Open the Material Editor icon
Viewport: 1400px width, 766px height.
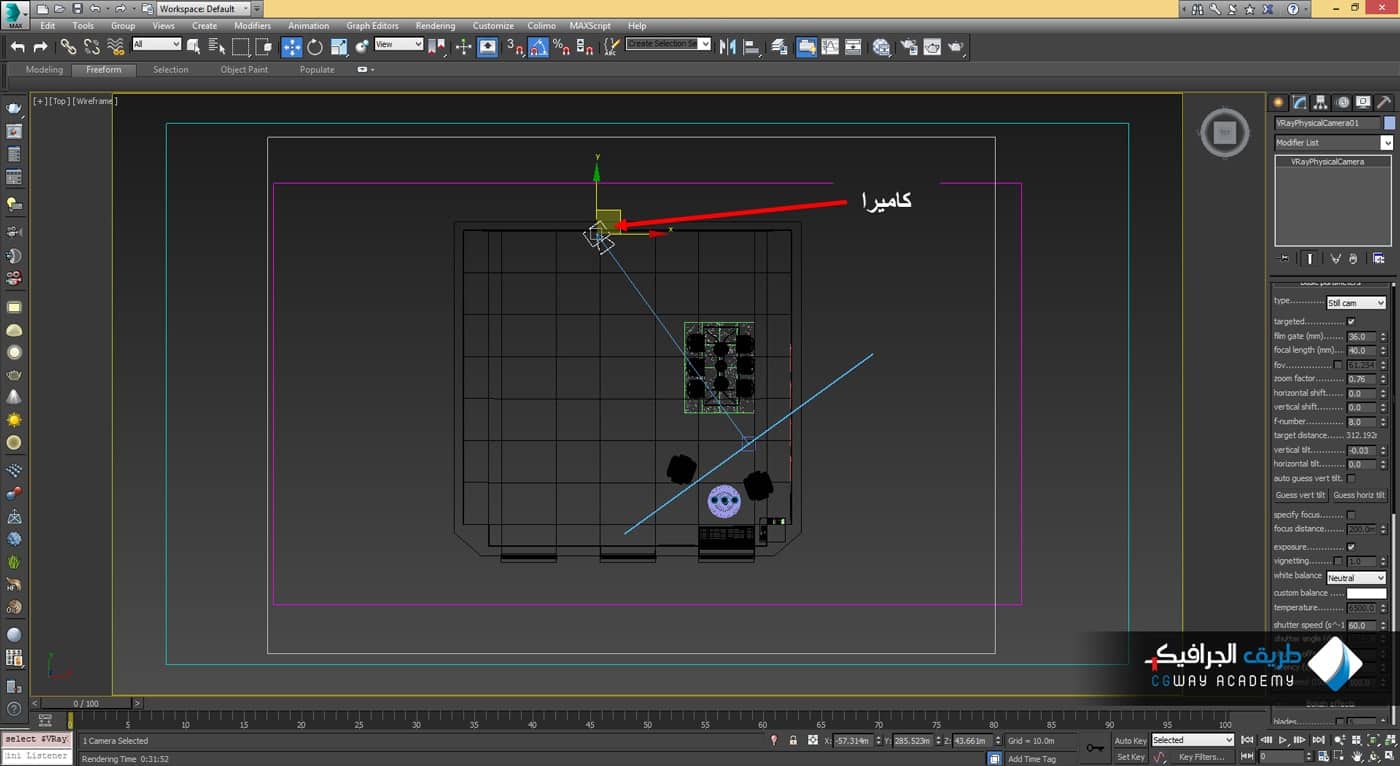[x=881, y=47]
